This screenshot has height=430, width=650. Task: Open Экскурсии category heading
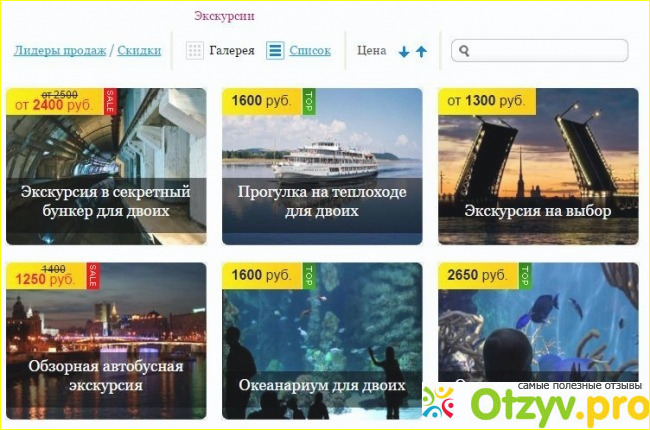(224, 16)
